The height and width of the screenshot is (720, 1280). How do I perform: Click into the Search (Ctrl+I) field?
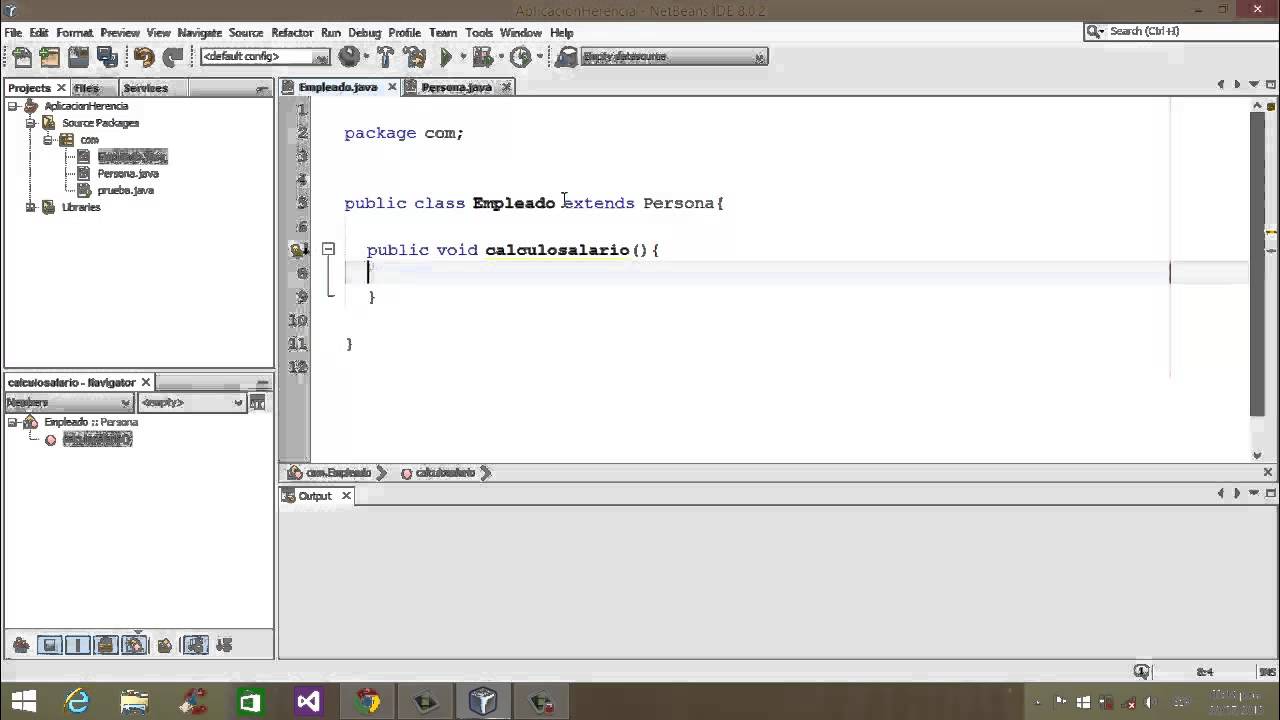point(1180,31)
